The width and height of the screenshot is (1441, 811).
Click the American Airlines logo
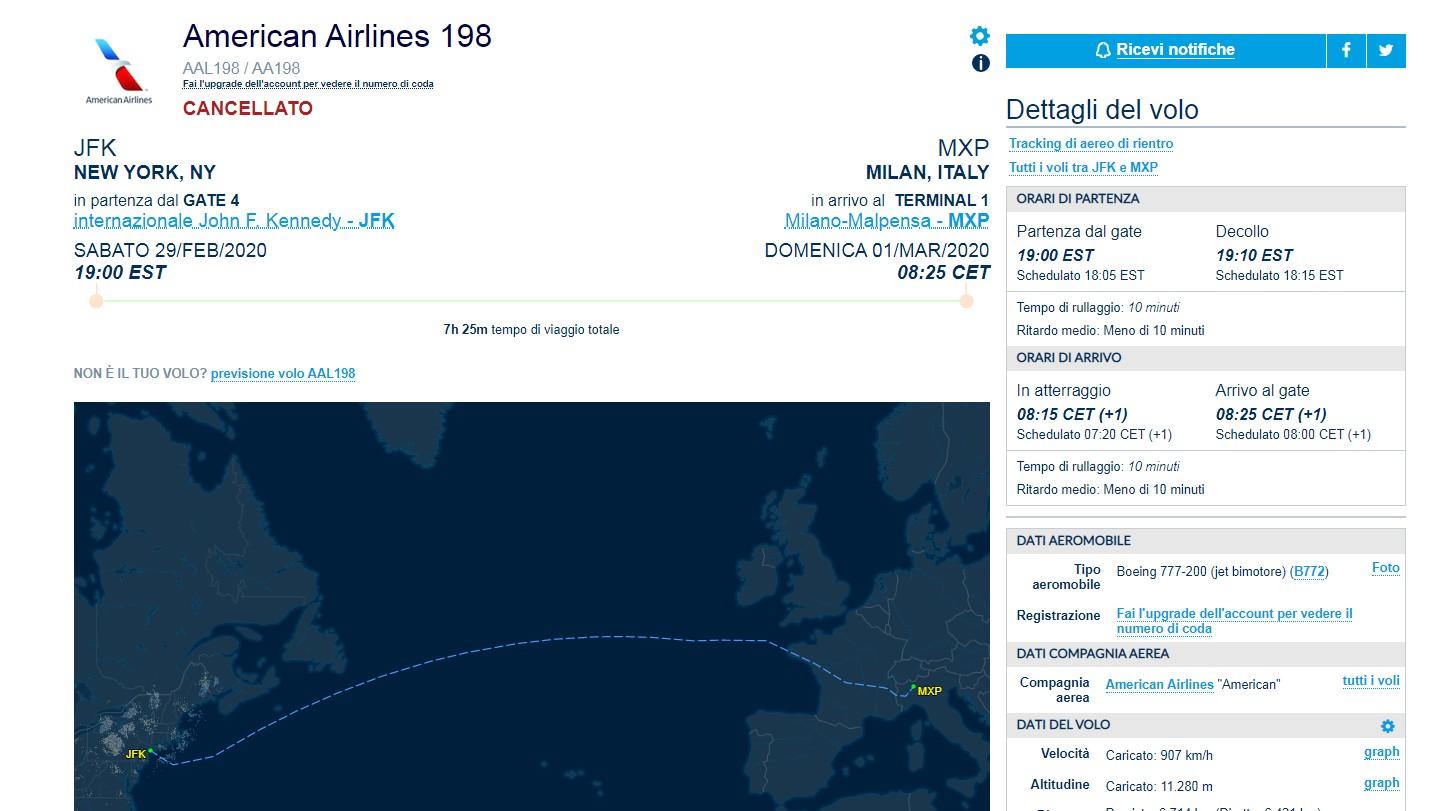[x=119, y=70]
